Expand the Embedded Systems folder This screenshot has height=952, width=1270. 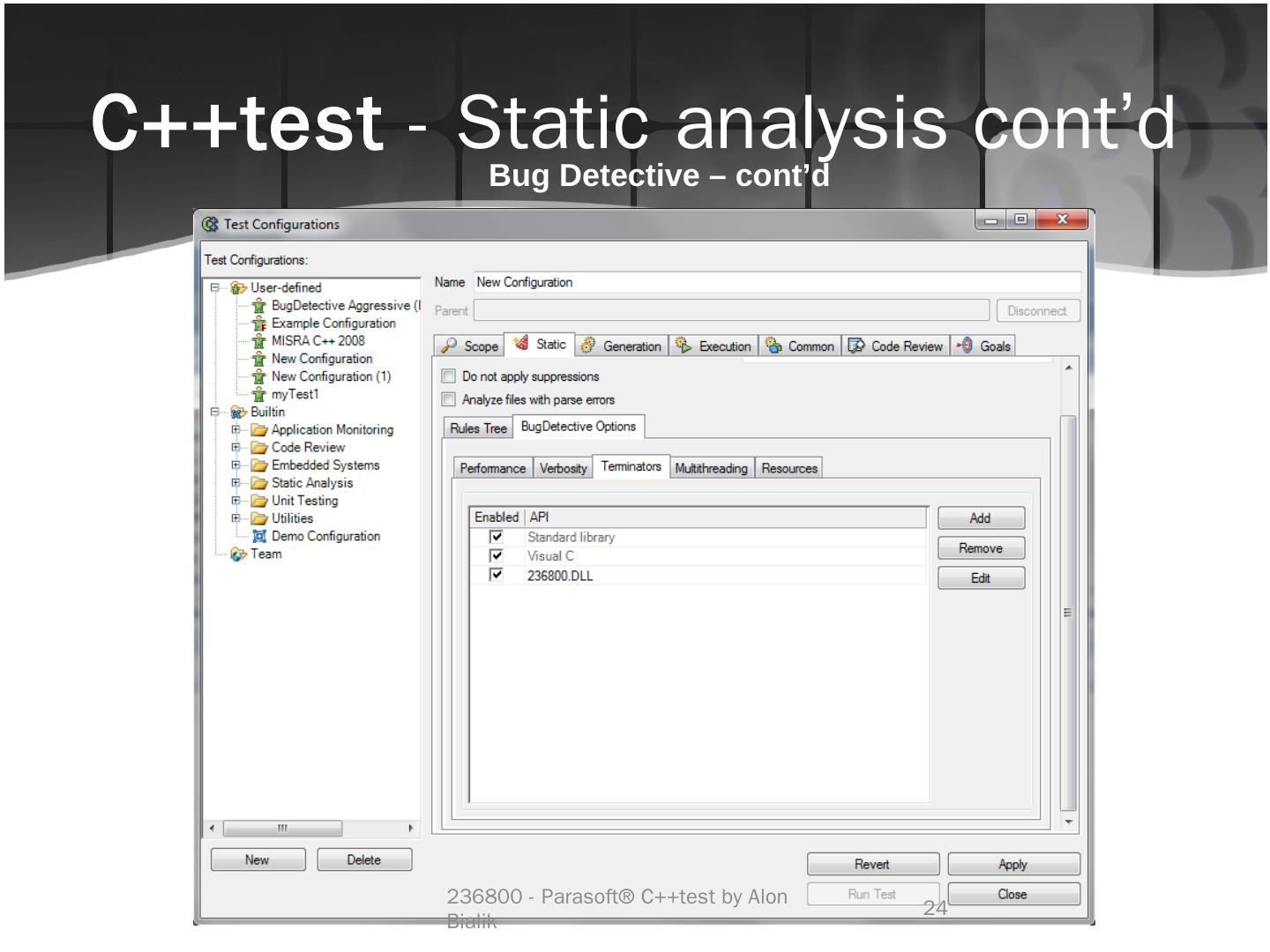(x=236, y=465)
